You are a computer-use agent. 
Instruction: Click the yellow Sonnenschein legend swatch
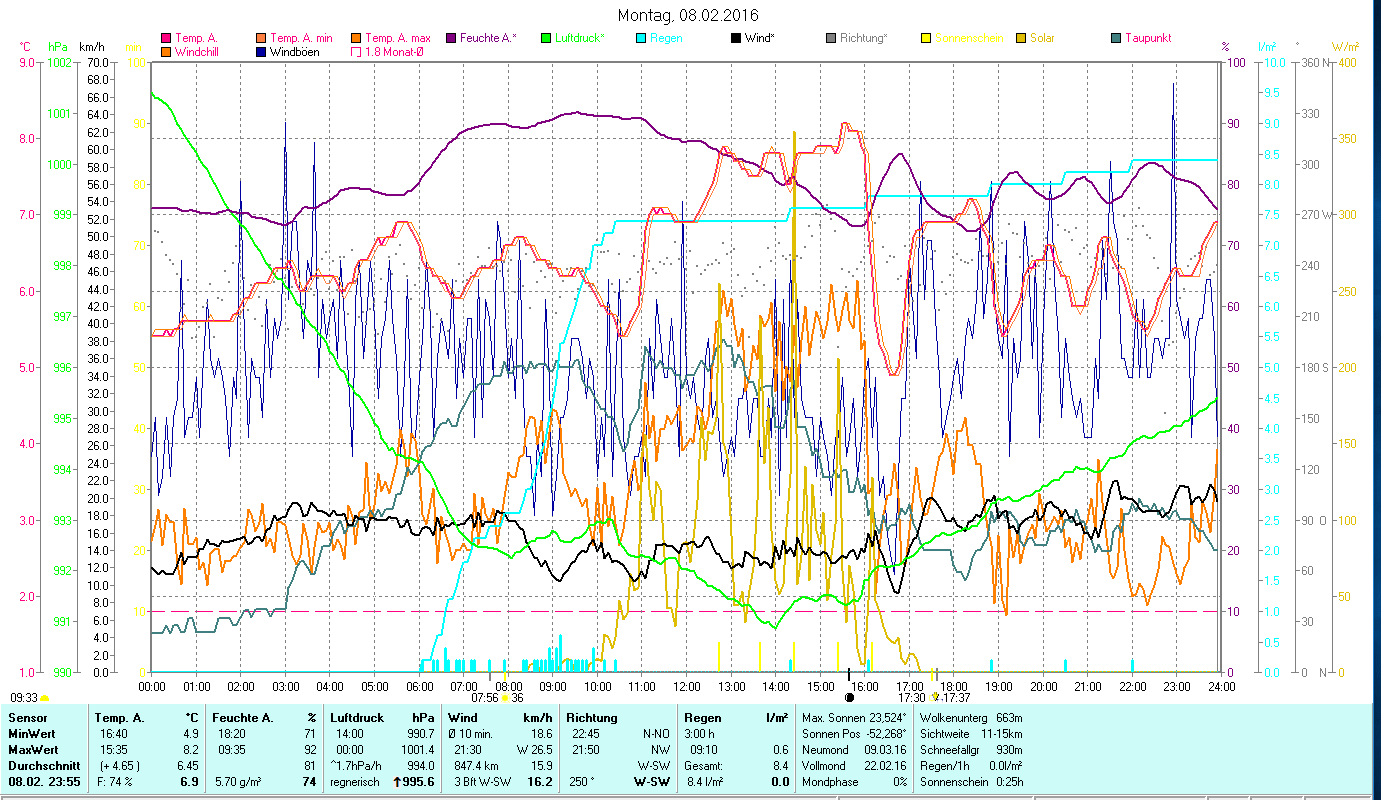[925, 38]
